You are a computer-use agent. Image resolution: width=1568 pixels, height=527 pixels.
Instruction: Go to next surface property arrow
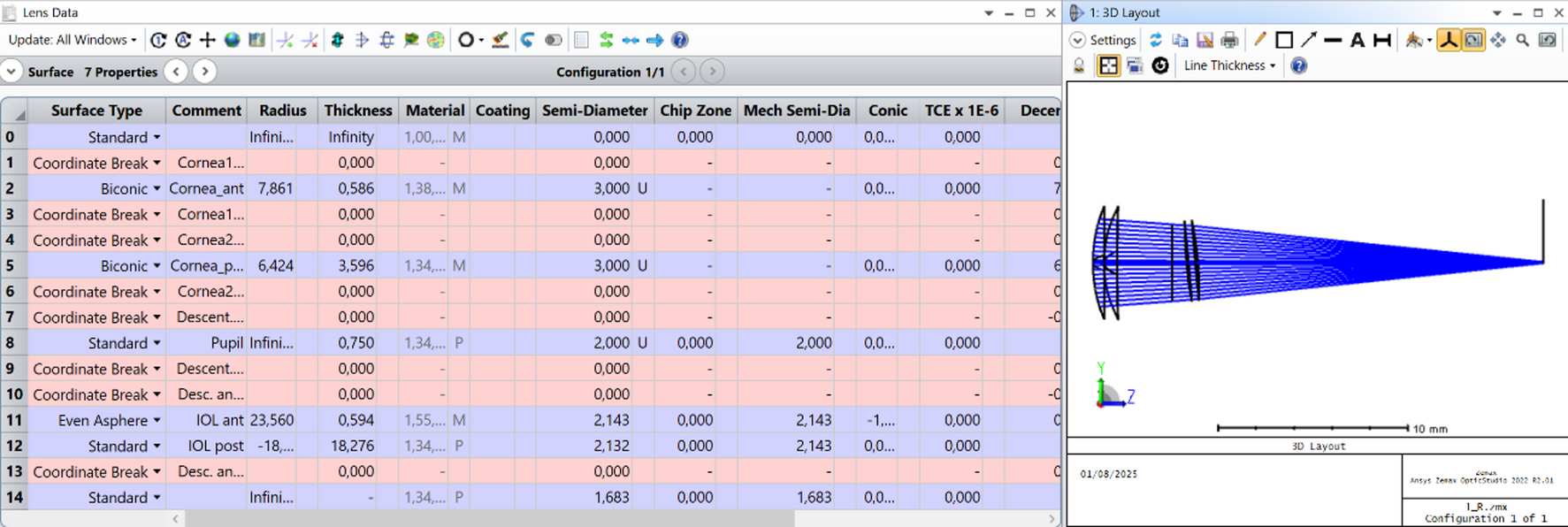204,72
